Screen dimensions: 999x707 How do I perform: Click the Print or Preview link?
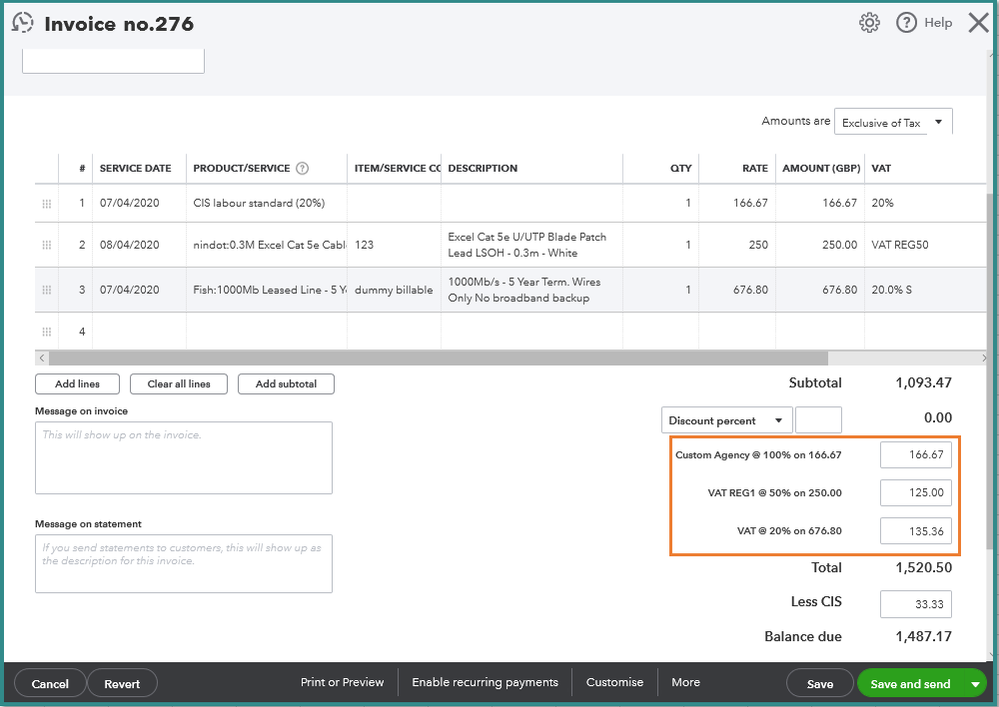(x=342, y=682)
